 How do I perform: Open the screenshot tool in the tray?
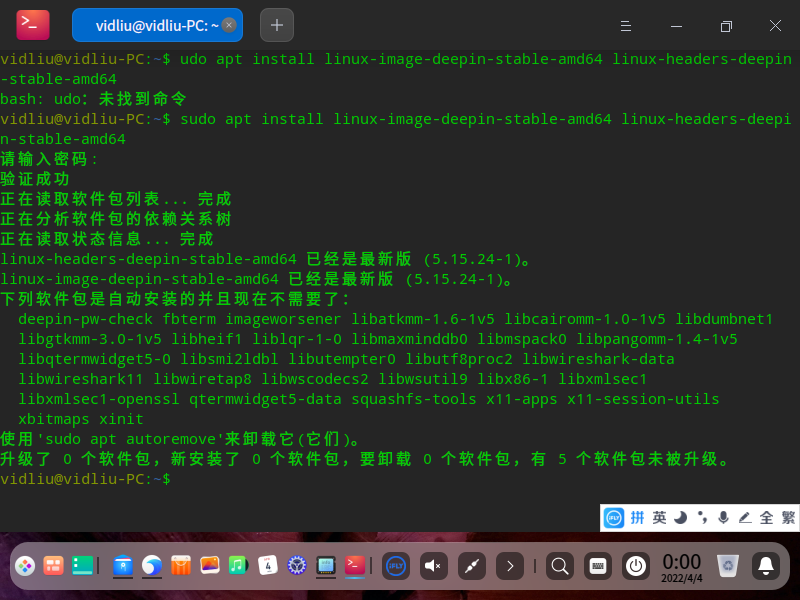(471, 566)
